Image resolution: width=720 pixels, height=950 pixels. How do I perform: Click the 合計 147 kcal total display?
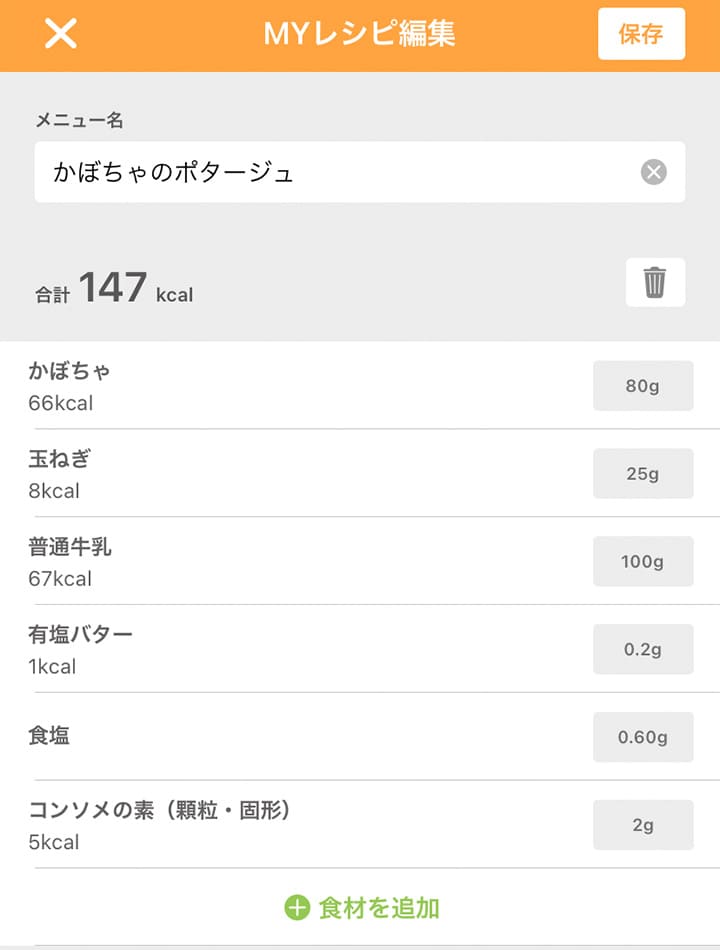point(114,288)
